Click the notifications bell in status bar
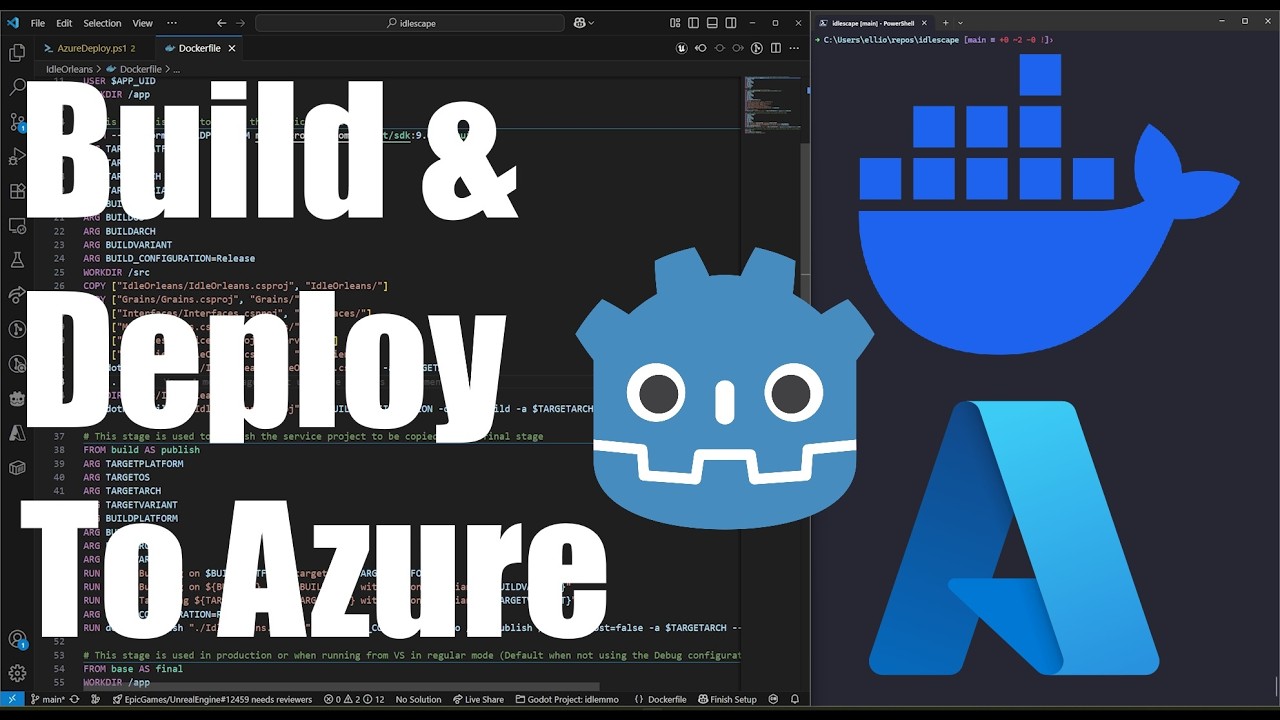 pyautogui.click(x=795, y=699)
